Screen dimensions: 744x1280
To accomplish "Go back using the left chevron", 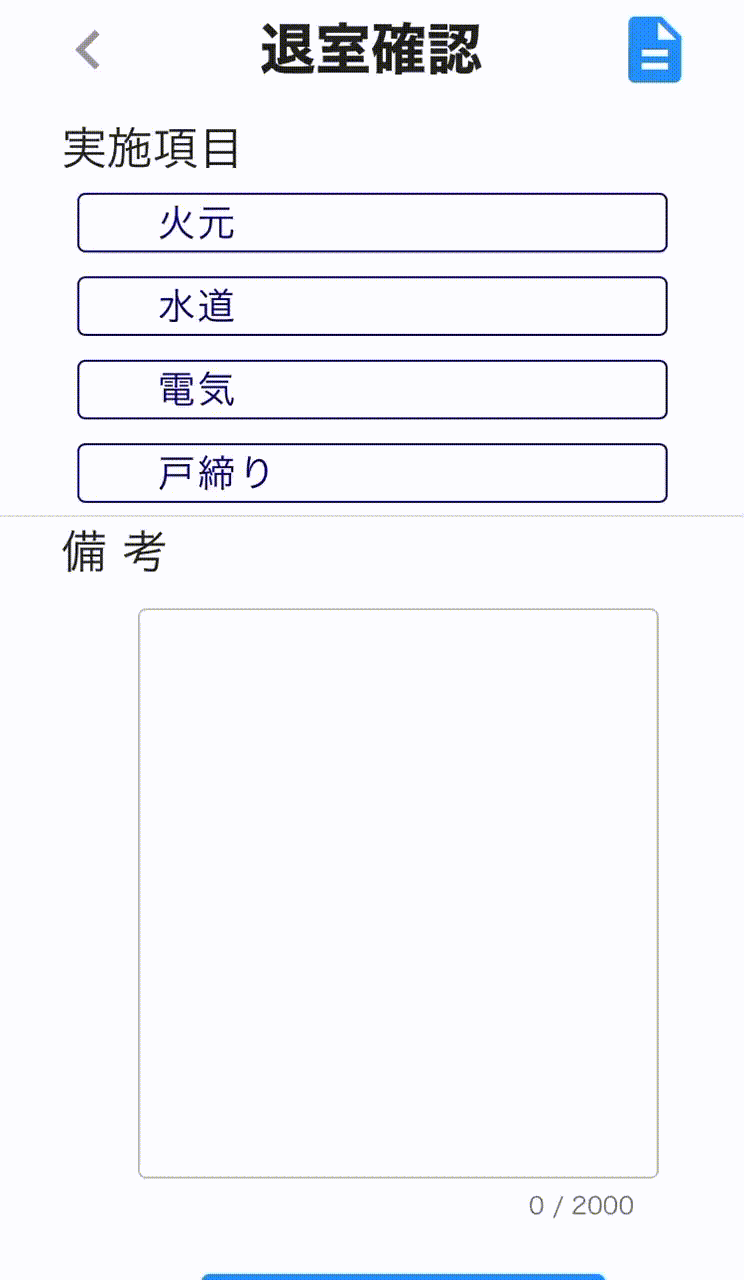I will pos(89,50).
